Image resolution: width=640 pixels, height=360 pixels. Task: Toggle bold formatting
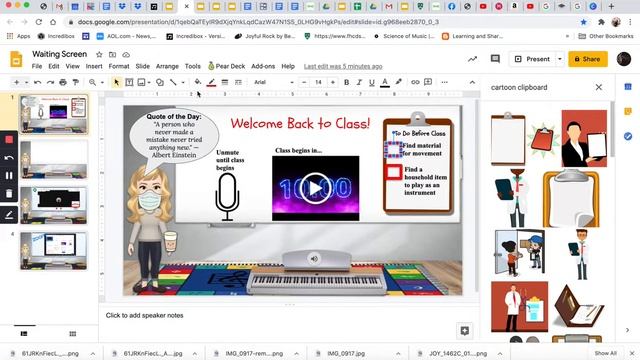coord(347,82)
